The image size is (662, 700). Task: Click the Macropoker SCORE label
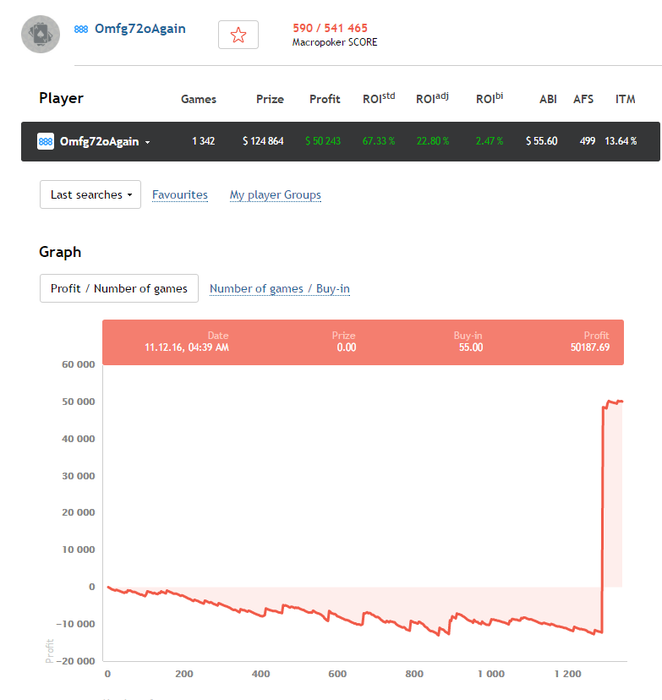point(334,42)
